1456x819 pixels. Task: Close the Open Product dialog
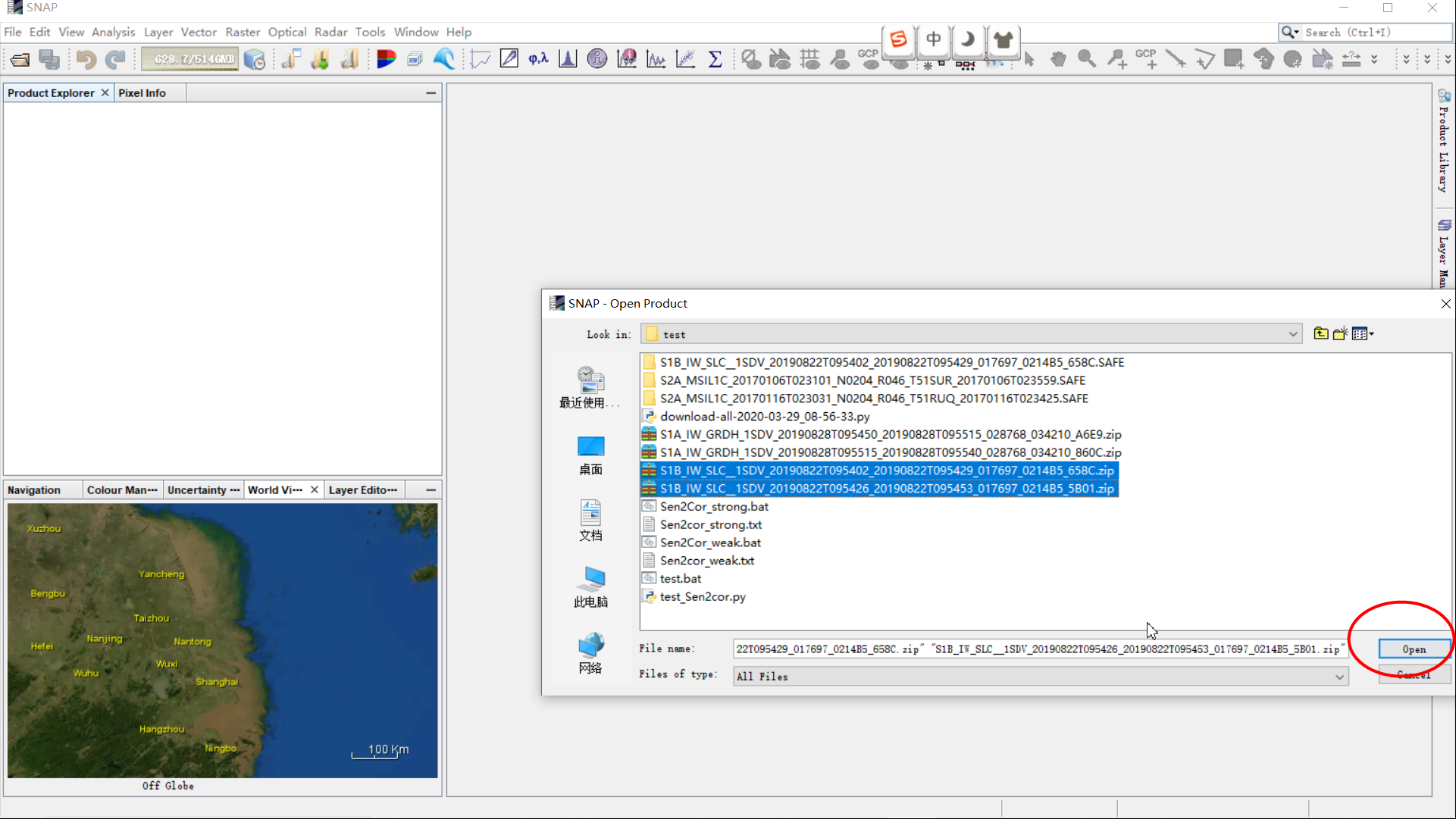pyautogui.click(x=1445, y=304)
